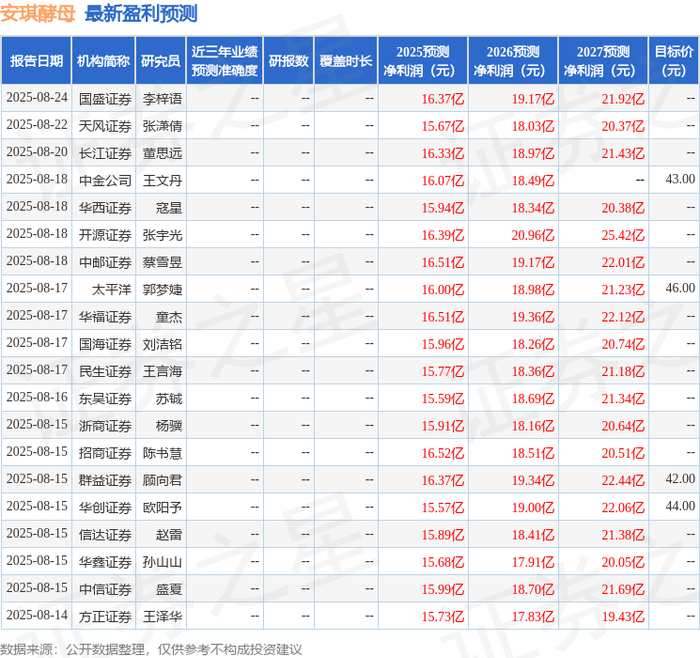Select the 开源证券 institution cell
Viewport: 700px width, 658px height.
coord(105,235)
